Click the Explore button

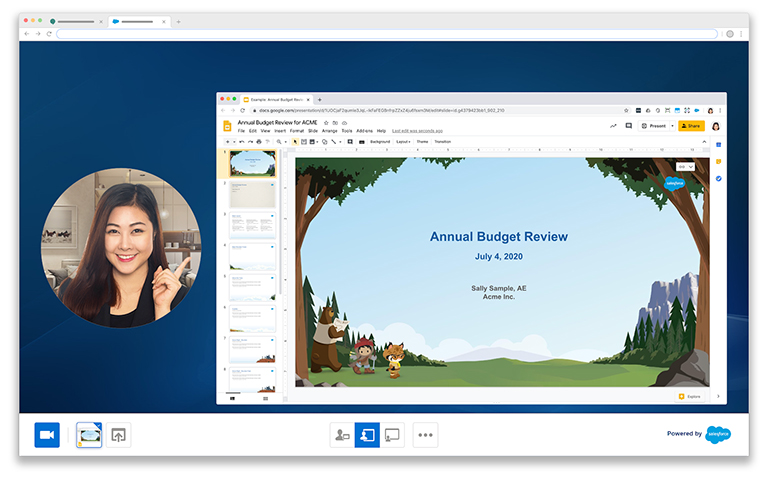coord(690,396)
